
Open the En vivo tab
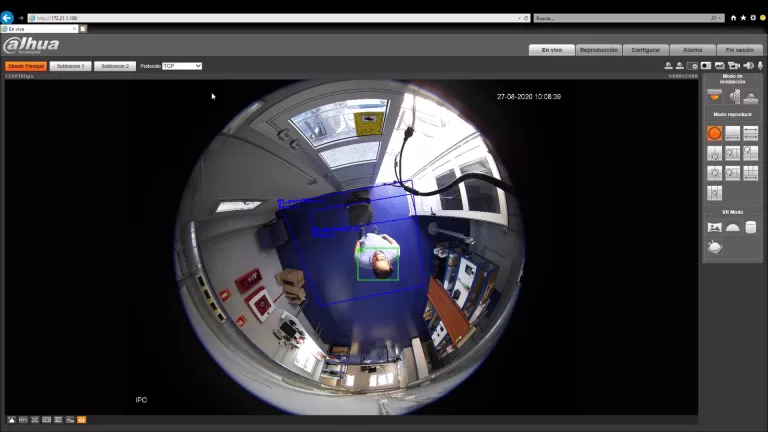[552, 50]
